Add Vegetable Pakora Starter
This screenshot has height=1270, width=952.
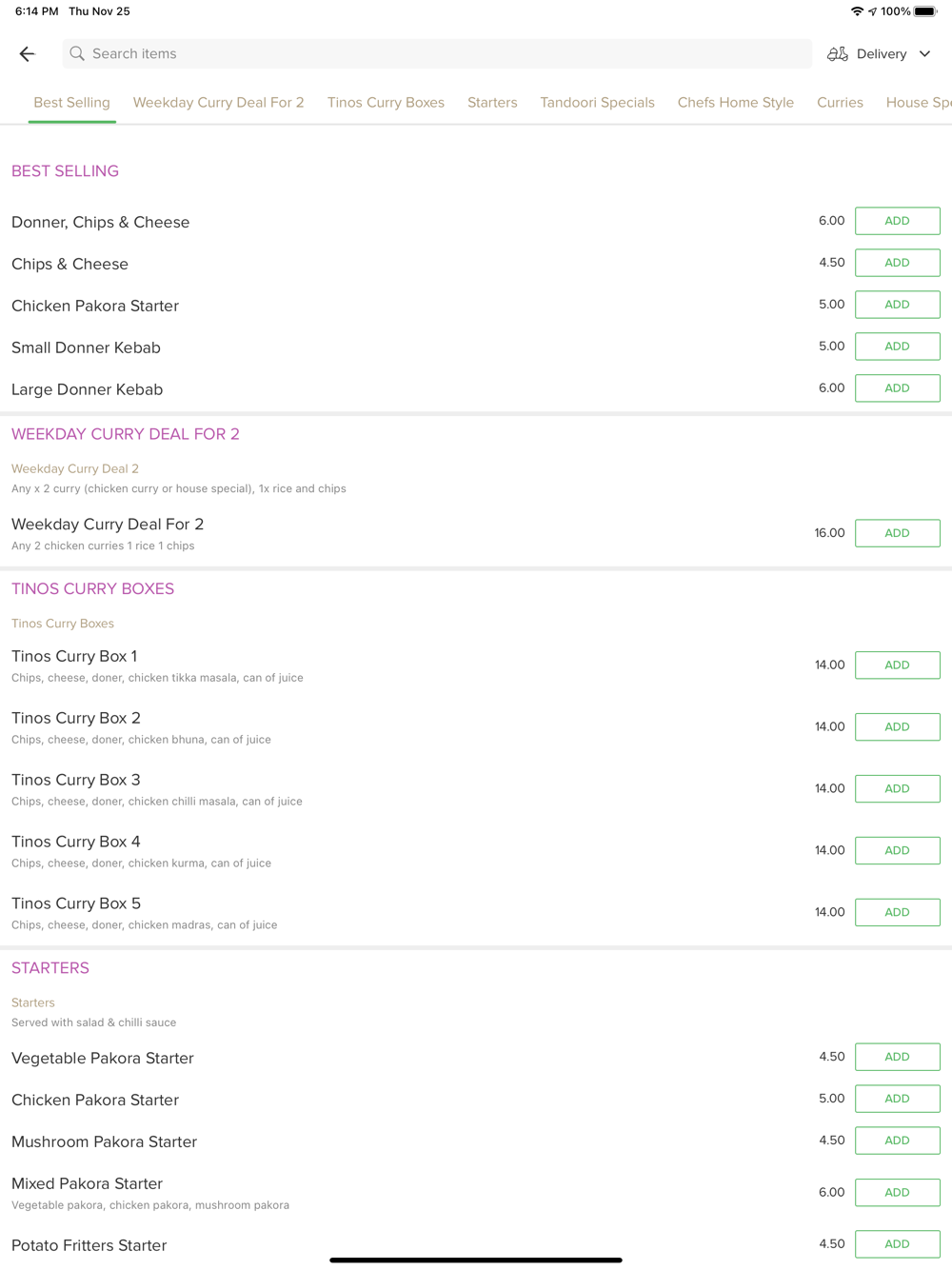pos(897,1057)
